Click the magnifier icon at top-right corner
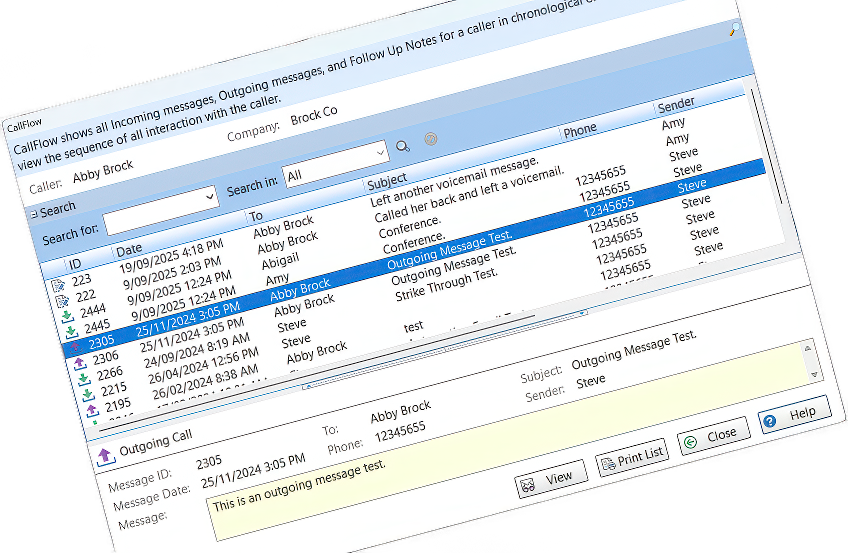The image size is (848, 553). (734, 29)
